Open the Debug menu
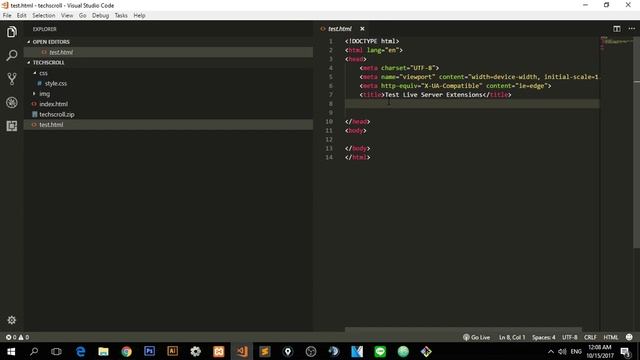 point(100,16)
